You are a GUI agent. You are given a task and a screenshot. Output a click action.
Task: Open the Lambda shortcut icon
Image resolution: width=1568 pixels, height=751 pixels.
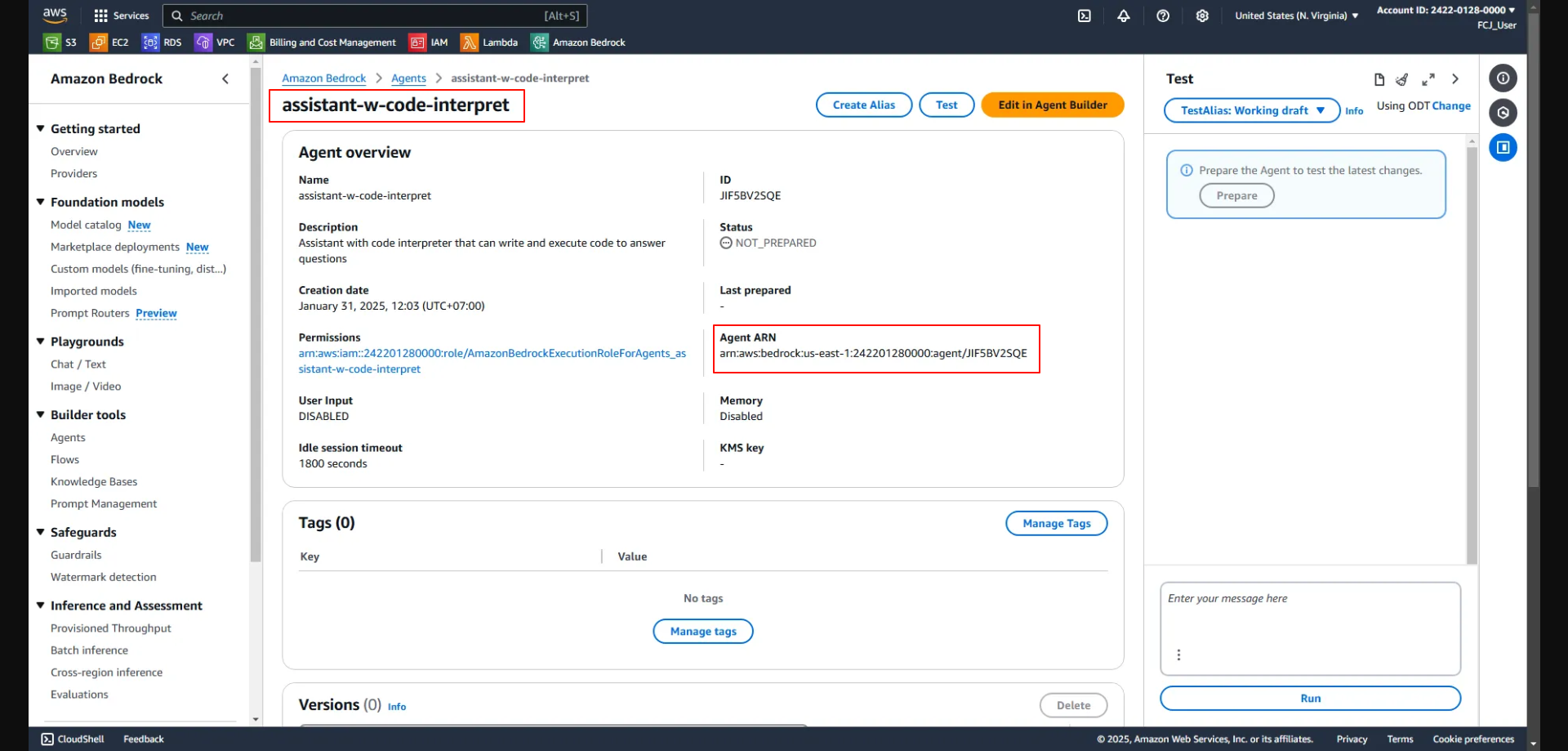[469, 42]
